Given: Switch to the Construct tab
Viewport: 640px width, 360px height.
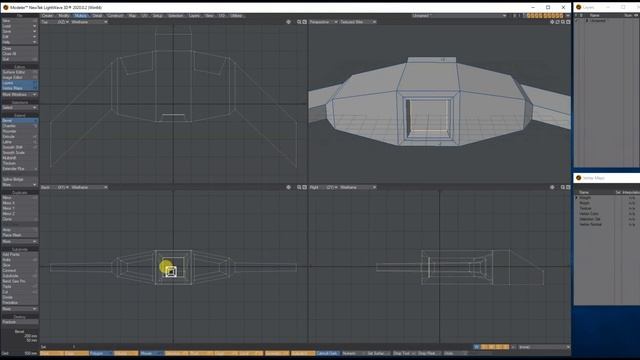Looking at the screenshot, I should [115, 16].
